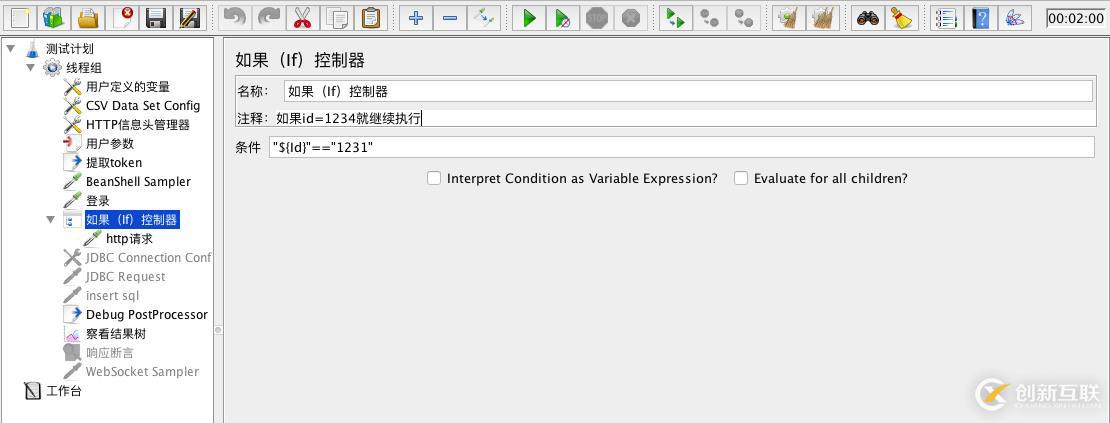Image resolution: width=1110 pixels, height=423 pixels.
Task: Select the disabled JDBC Request node
Action: pyautogui.click(x=125, y=277)
